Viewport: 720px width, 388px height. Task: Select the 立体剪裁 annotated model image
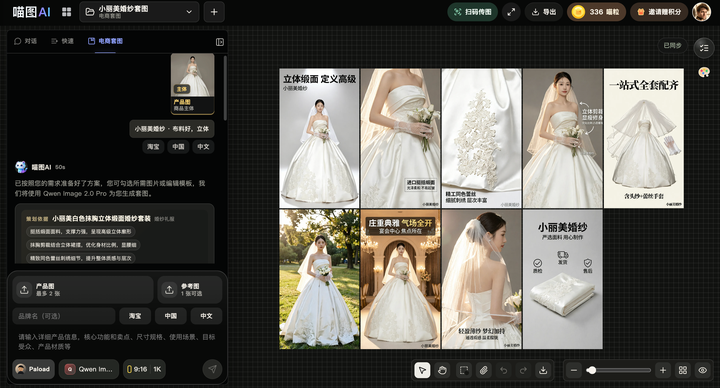563,138
